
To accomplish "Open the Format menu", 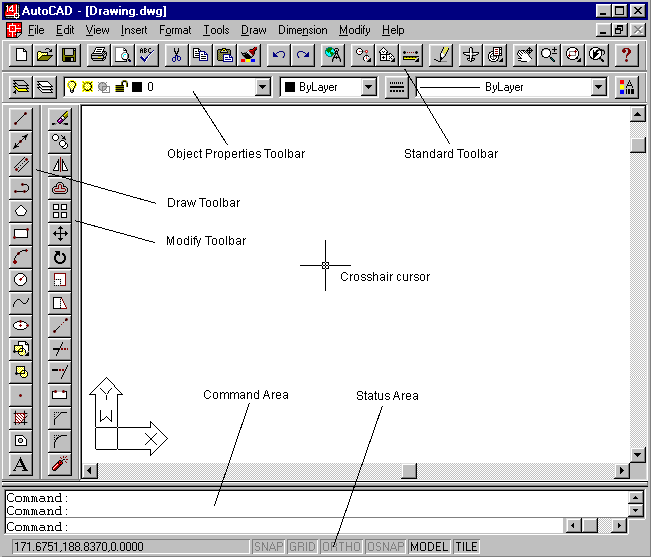I will pyautogui.click(x=175, y=30).
